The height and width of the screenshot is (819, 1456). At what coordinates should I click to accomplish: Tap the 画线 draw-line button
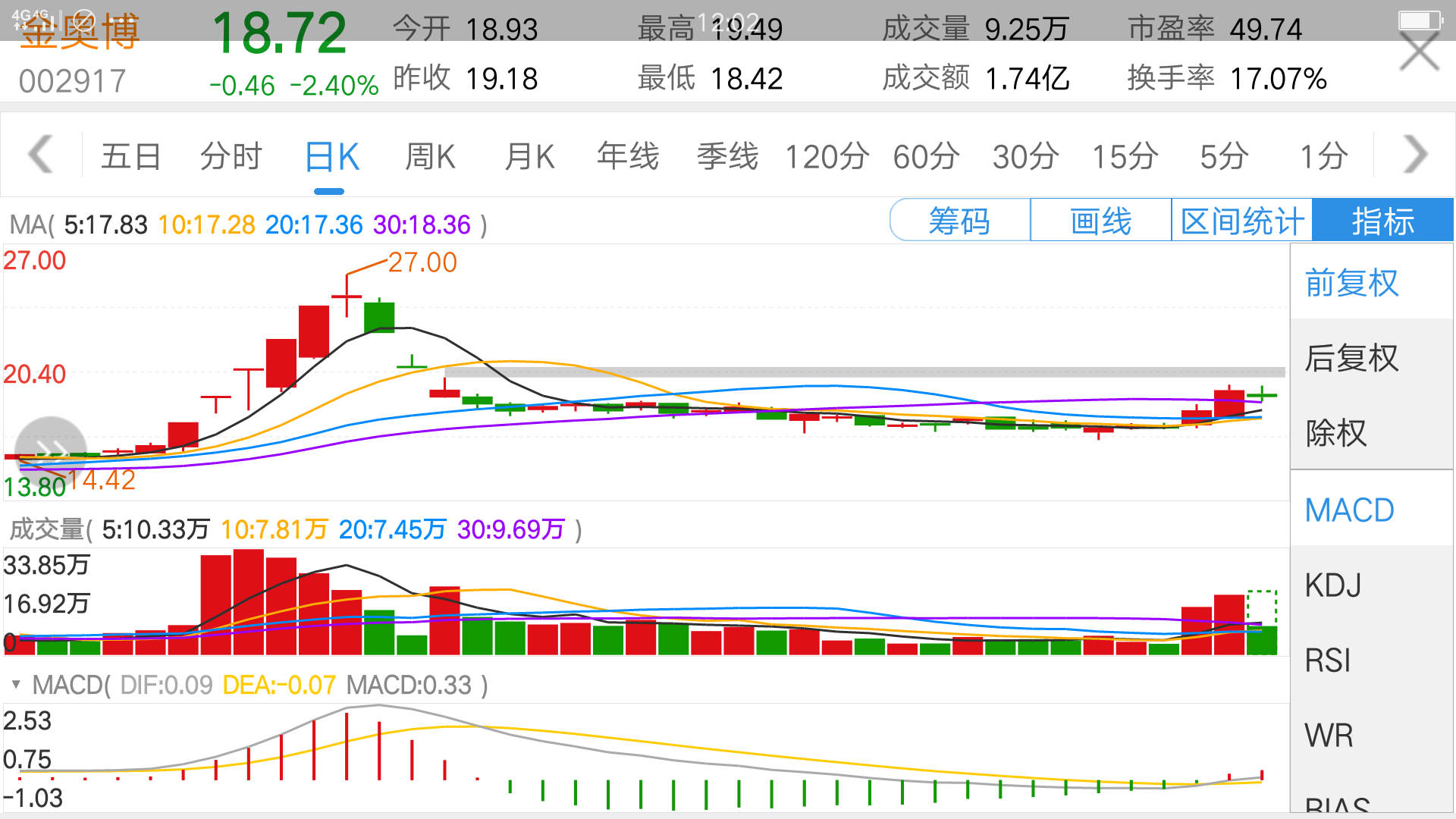coord(1100,221)
